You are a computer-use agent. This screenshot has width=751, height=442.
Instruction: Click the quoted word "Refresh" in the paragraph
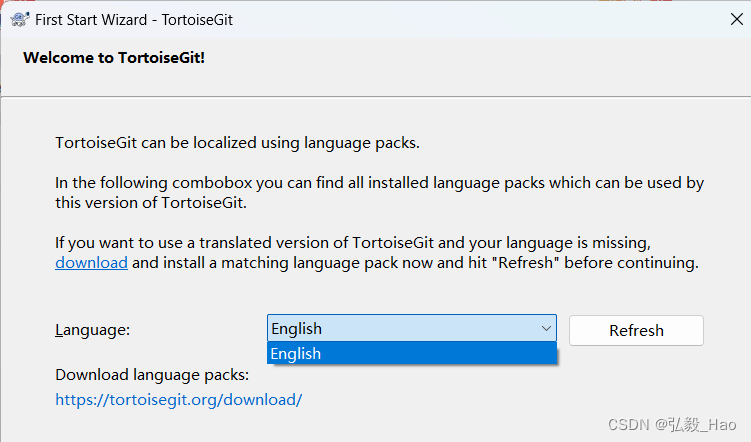point(520,263)
